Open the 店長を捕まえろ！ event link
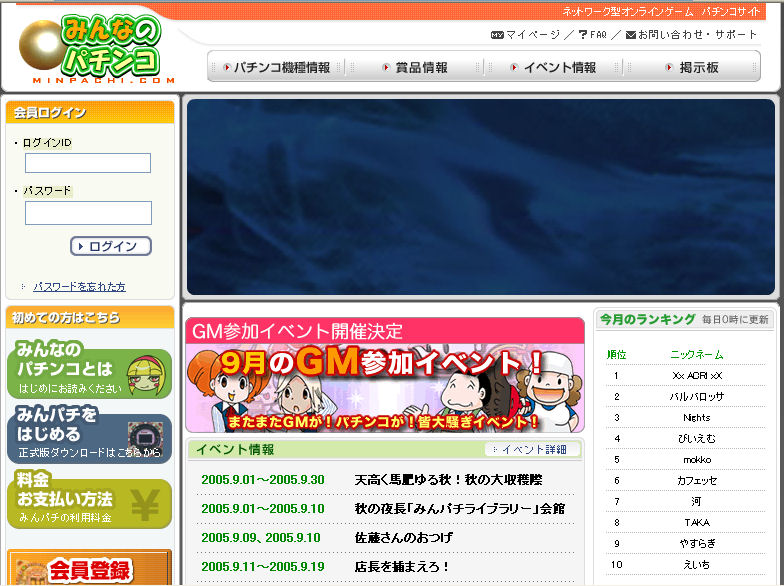Screen dimensions: 784x586 (404, 566)
